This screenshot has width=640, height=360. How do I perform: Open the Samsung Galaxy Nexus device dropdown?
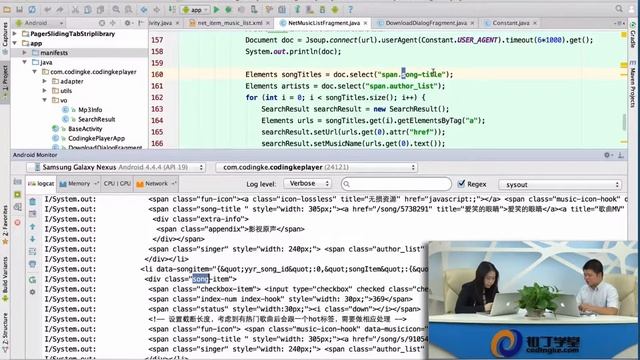click(116, 167)
